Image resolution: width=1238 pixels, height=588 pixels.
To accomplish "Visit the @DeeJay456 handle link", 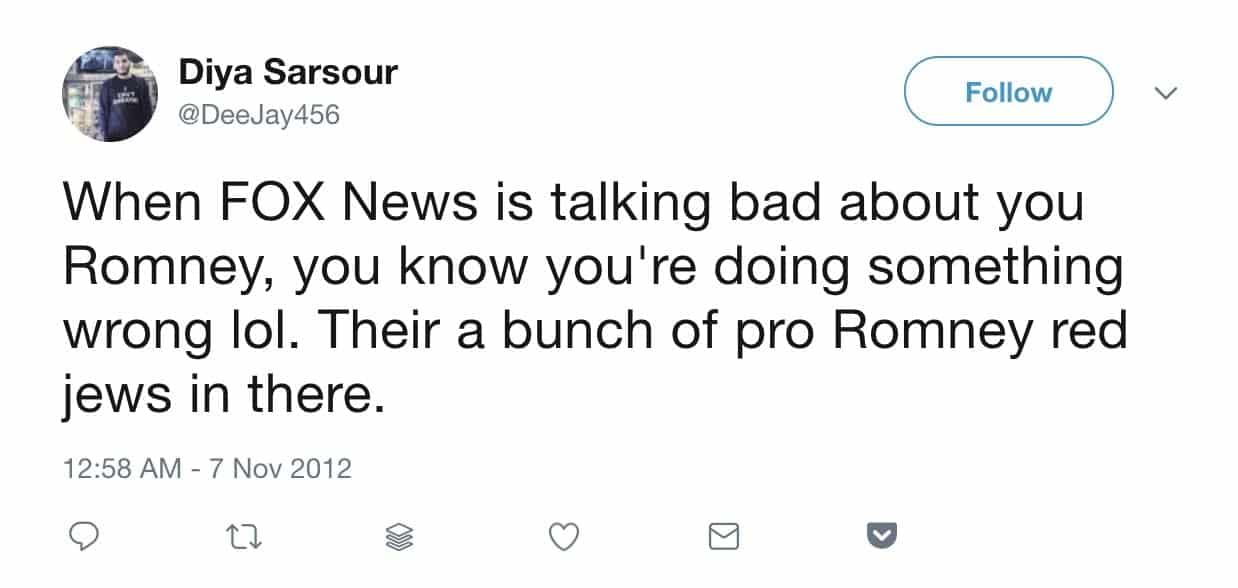I will click(x=259, y=116).
